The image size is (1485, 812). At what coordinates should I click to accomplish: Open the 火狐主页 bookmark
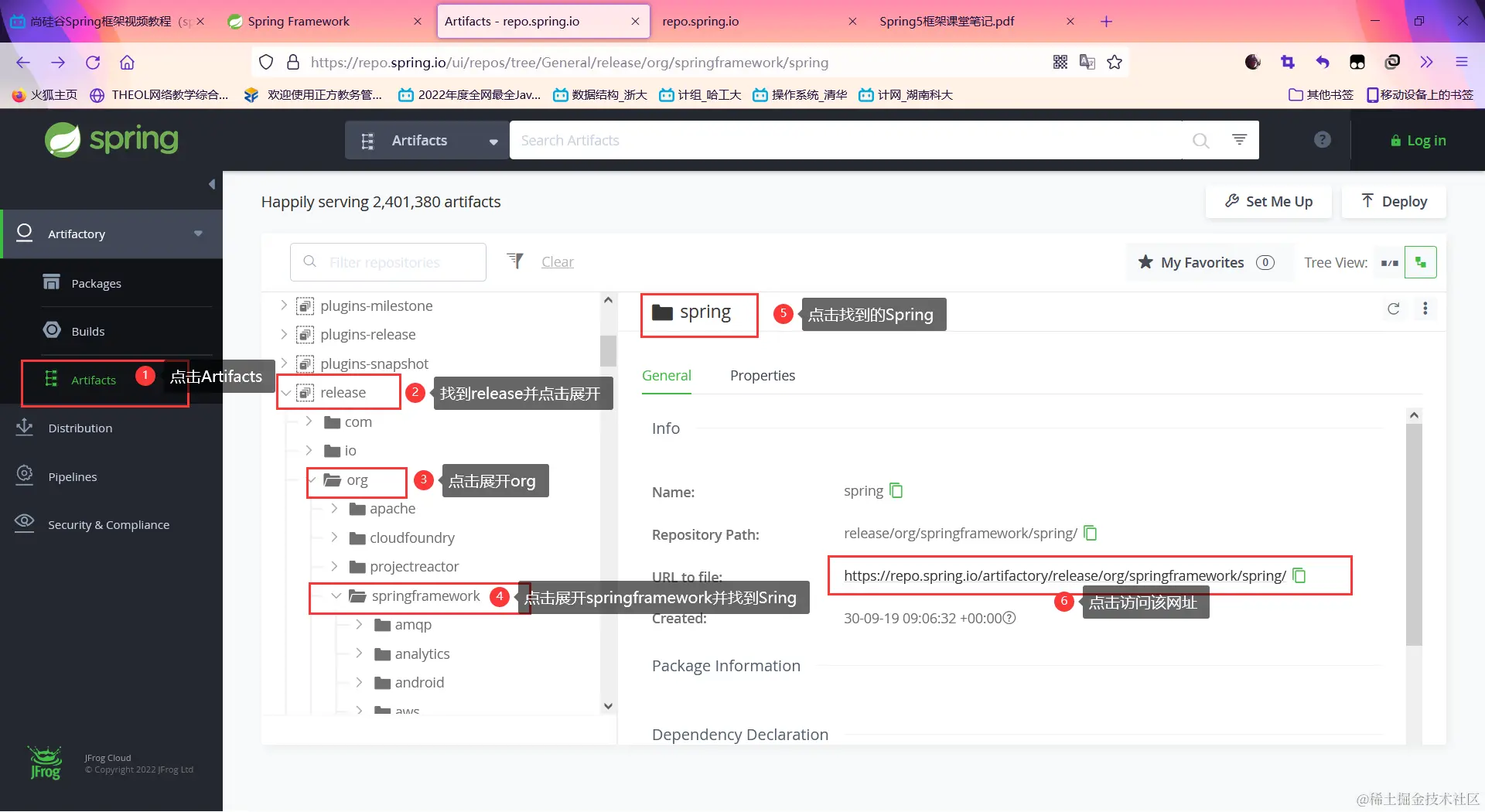click(45, 95)
